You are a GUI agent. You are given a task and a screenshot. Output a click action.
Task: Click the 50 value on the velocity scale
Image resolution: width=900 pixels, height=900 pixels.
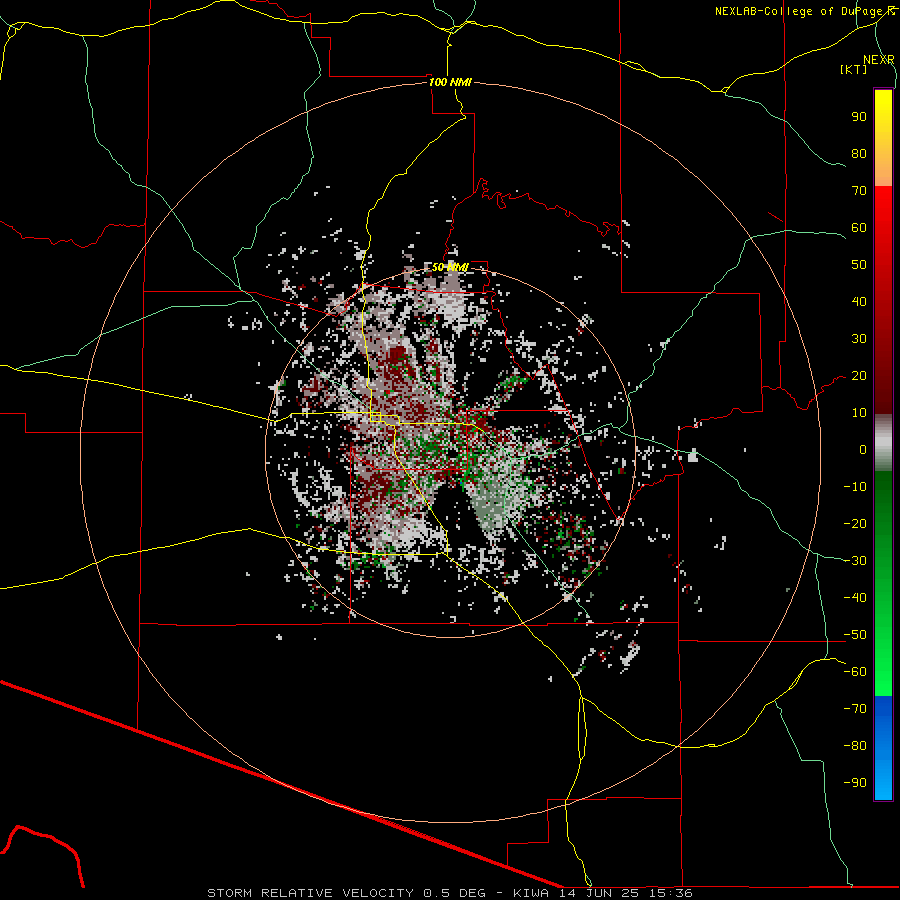pos(859,265)
